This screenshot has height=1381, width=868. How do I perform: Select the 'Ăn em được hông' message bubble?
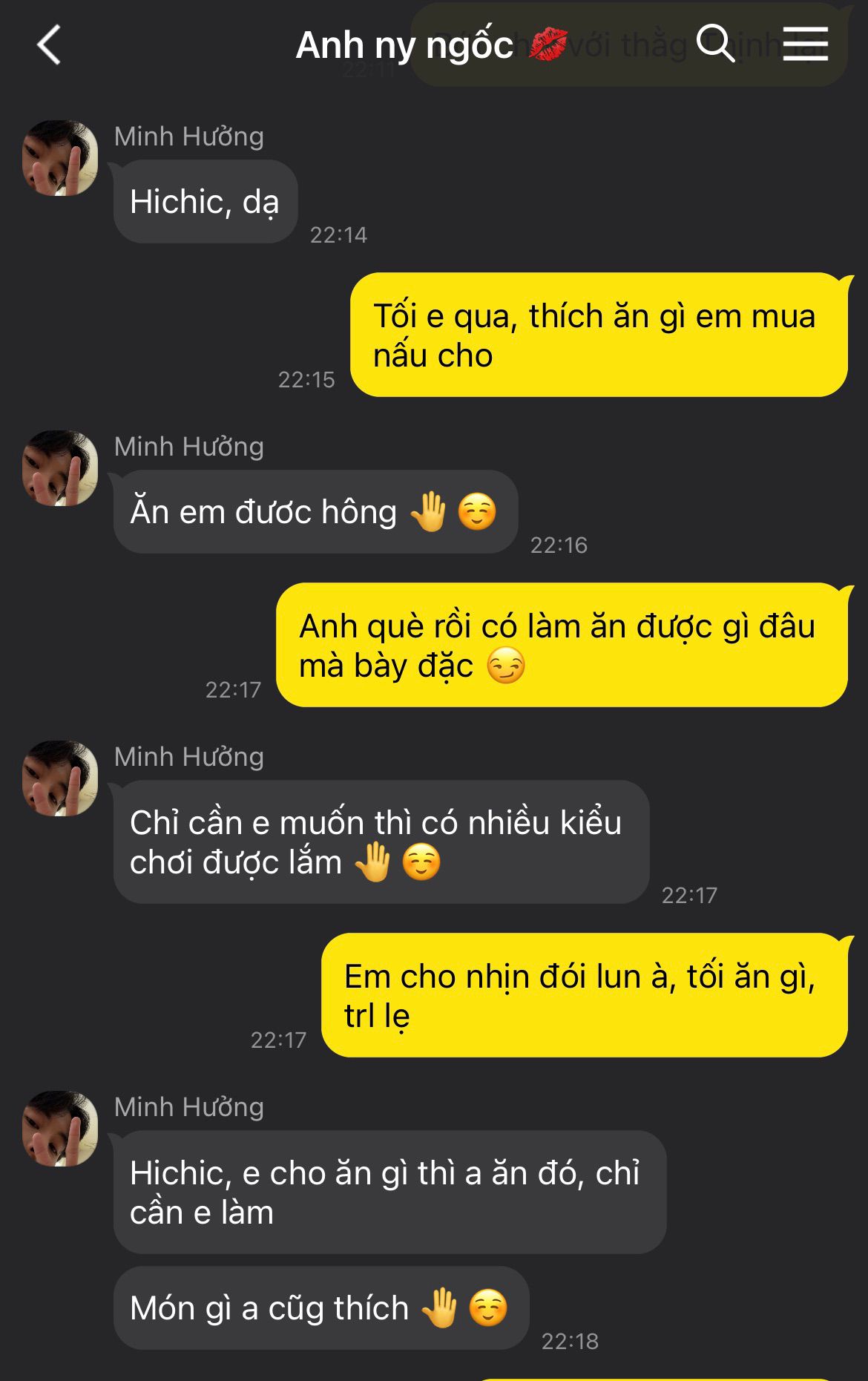(x=315, y=512)
